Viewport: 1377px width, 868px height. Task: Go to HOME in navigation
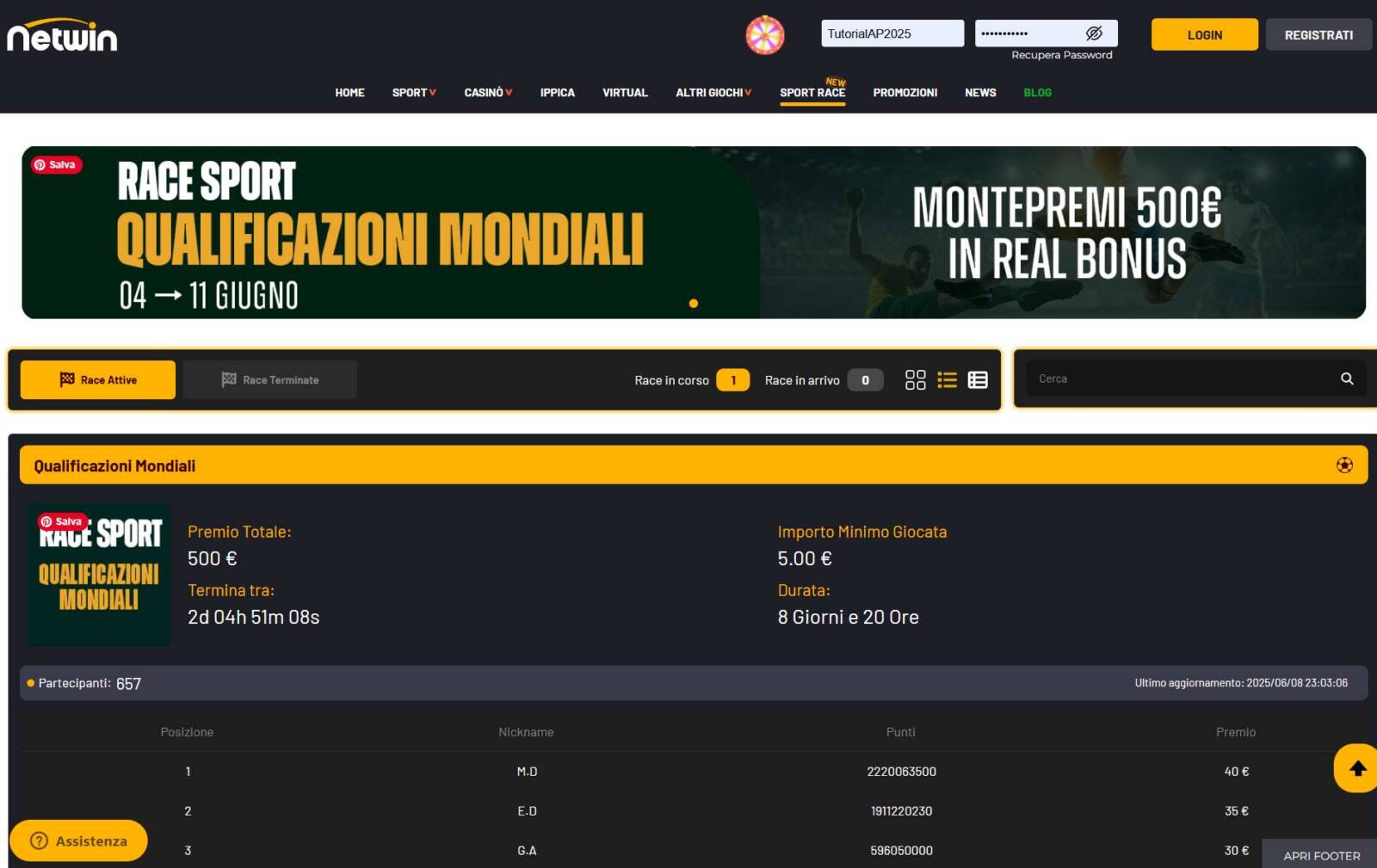click(x=349, y=92)
